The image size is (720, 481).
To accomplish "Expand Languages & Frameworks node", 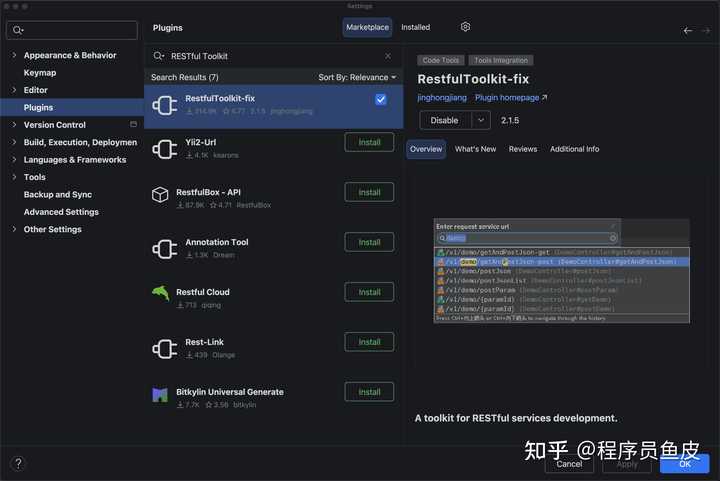I will click(x=14, y=160).
